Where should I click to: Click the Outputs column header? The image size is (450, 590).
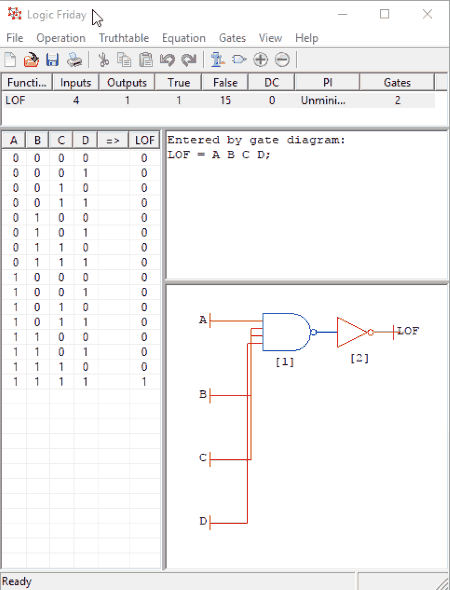tap(127, 82)
